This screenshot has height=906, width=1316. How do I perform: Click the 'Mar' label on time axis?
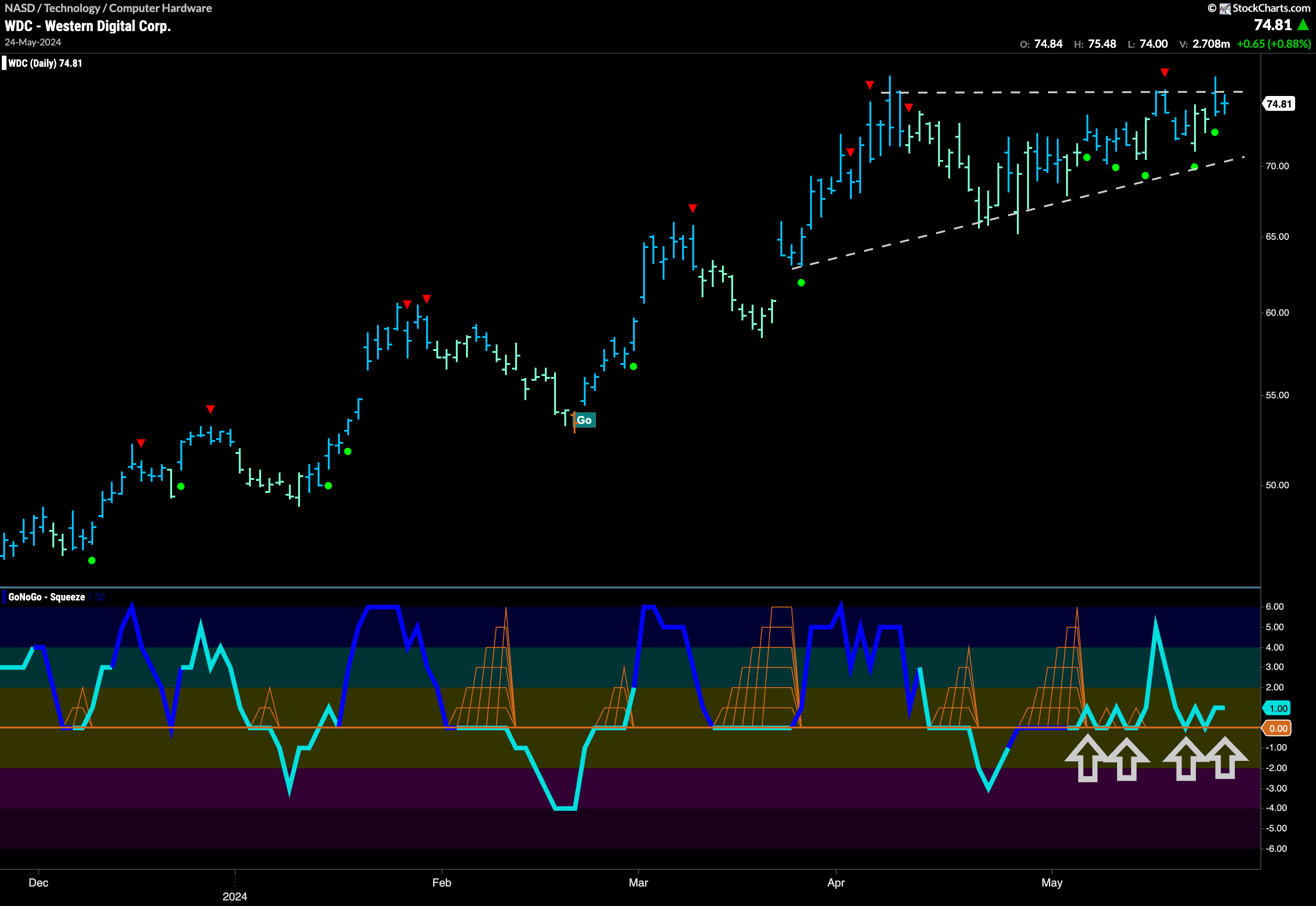click(639, 883)
